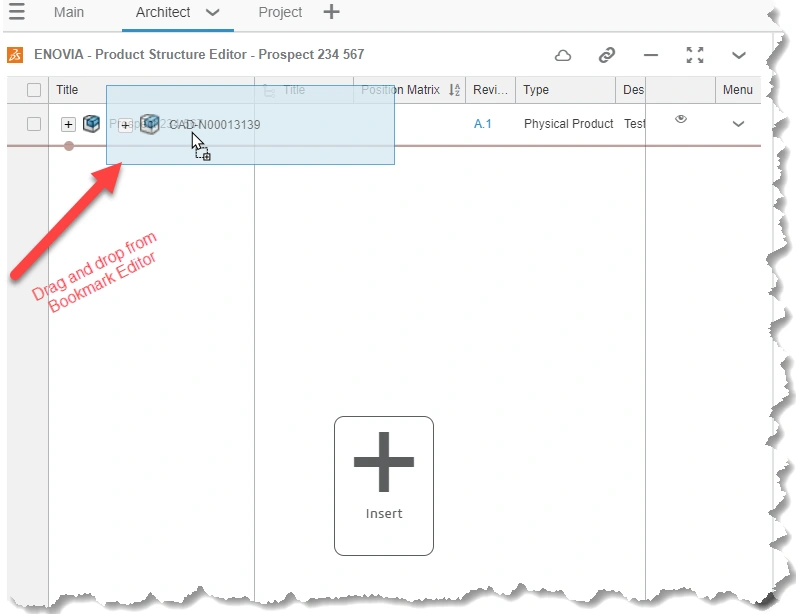The width and height of the screenshot is (796, 614).
Task: Open revision A.1 link
Action: (x=482, y=124)
